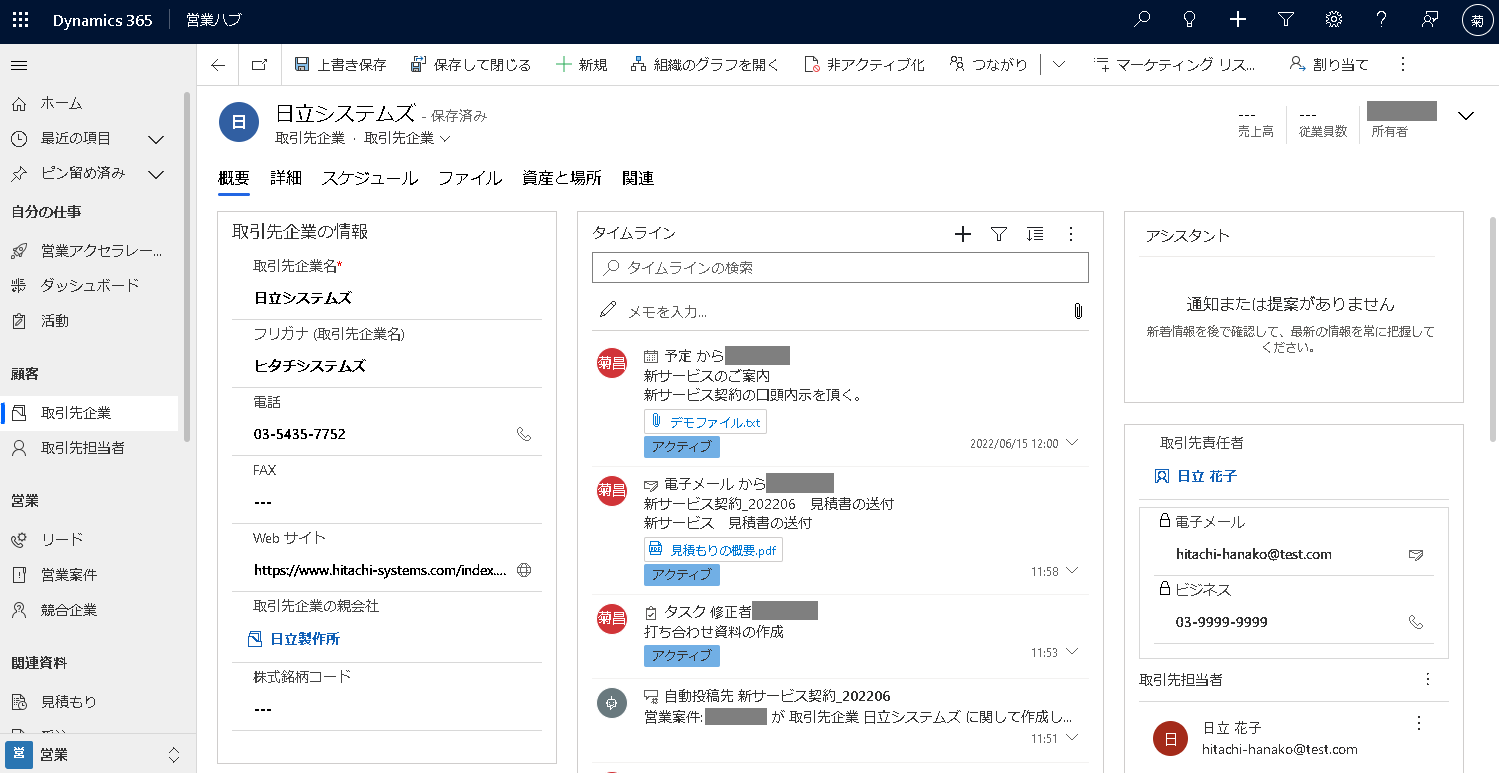Switch to the 詳細 tab

[286, 178]
